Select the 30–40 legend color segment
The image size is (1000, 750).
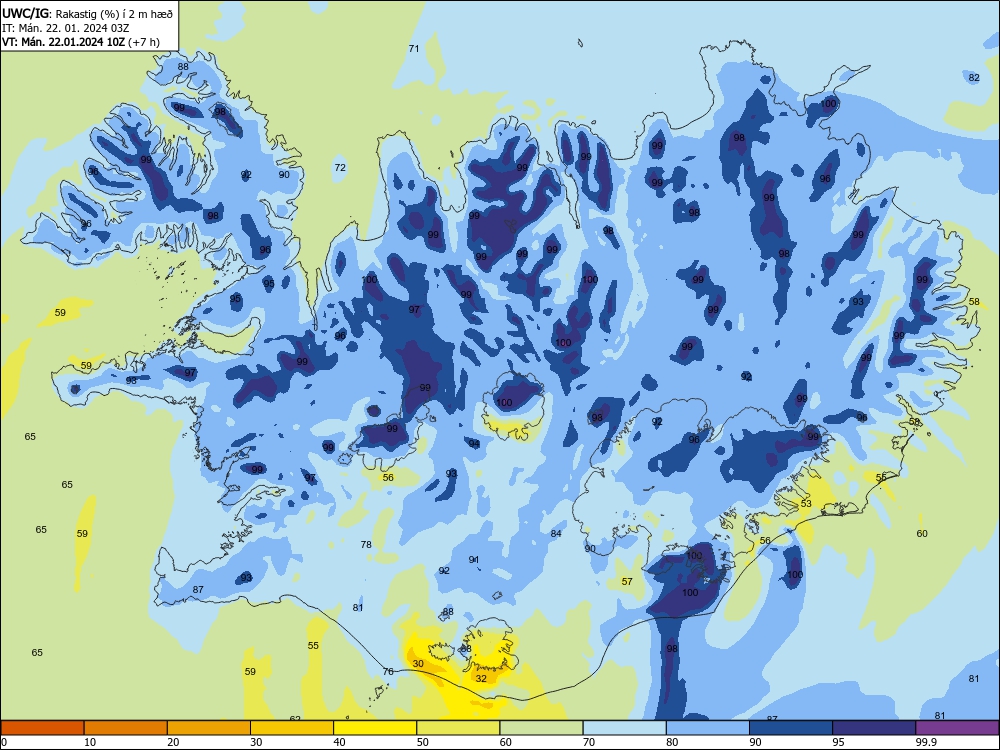(292, 728)
